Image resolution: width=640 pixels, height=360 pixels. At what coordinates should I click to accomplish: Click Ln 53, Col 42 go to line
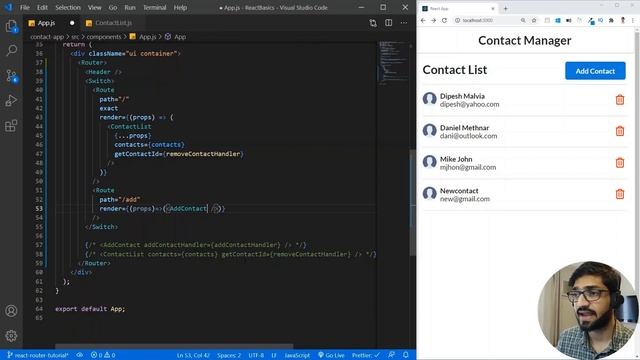coord(193,355)
